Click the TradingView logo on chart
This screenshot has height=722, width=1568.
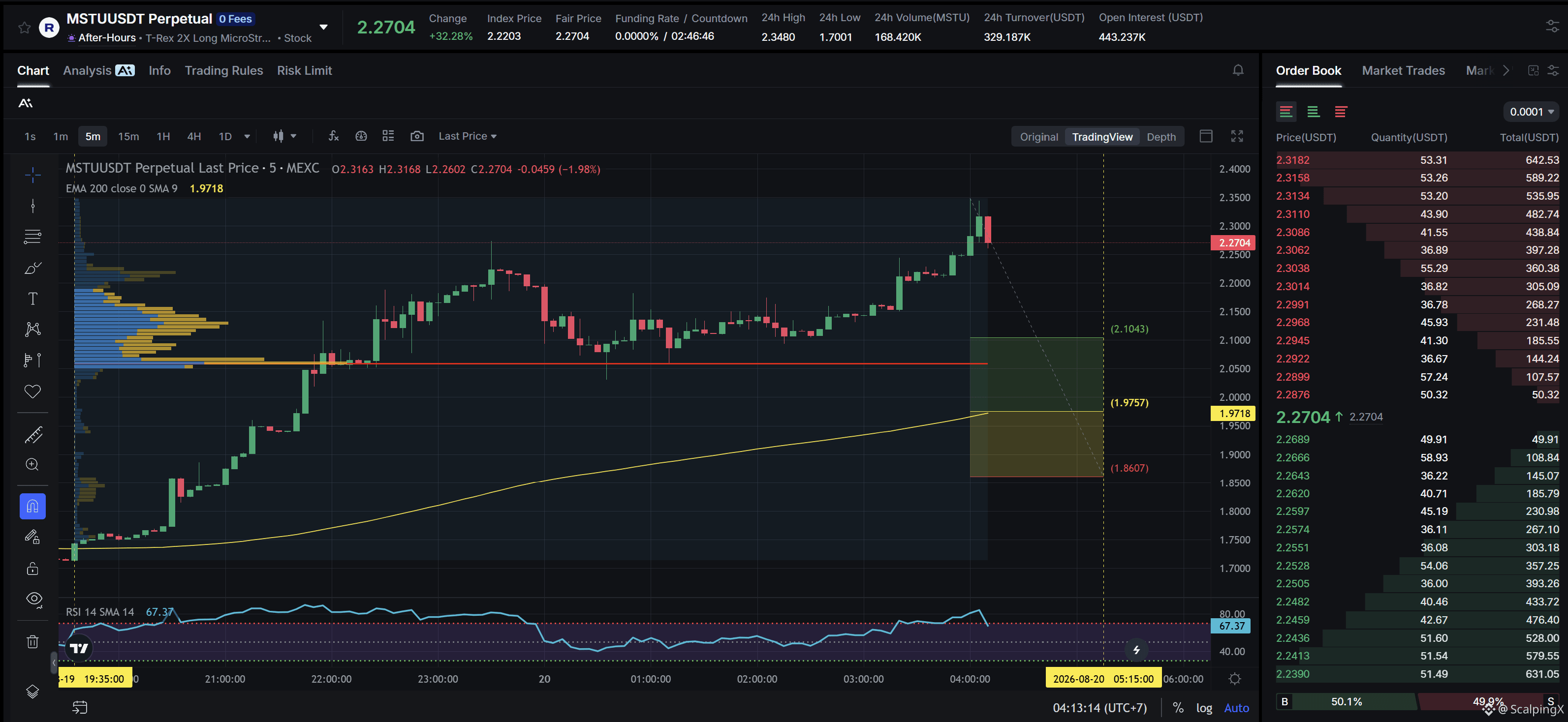[x=79, y=648]
